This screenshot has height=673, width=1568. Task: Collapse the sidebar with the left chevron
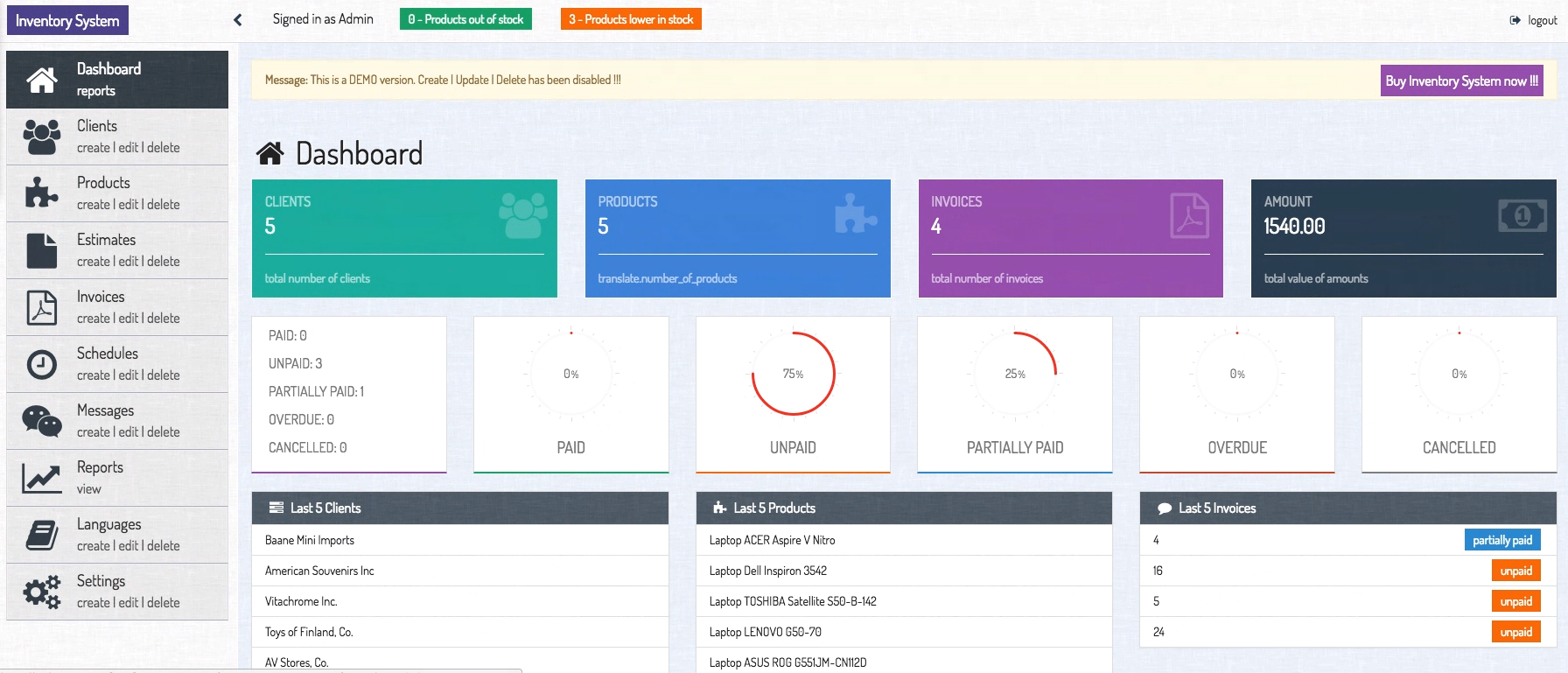[x=237, y=19]
